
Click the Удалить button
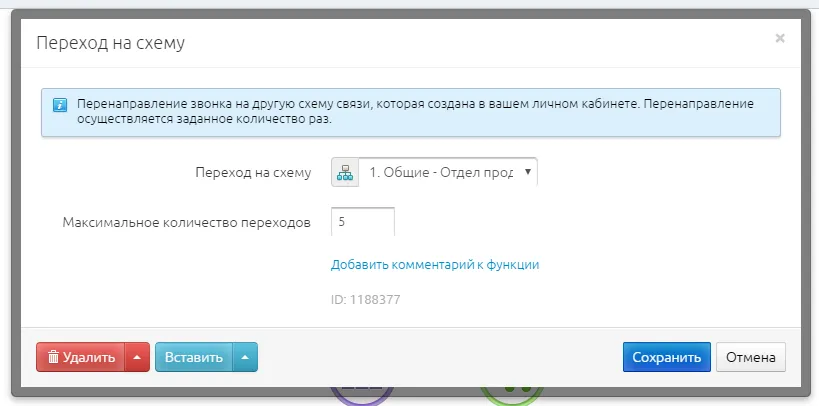80,357
